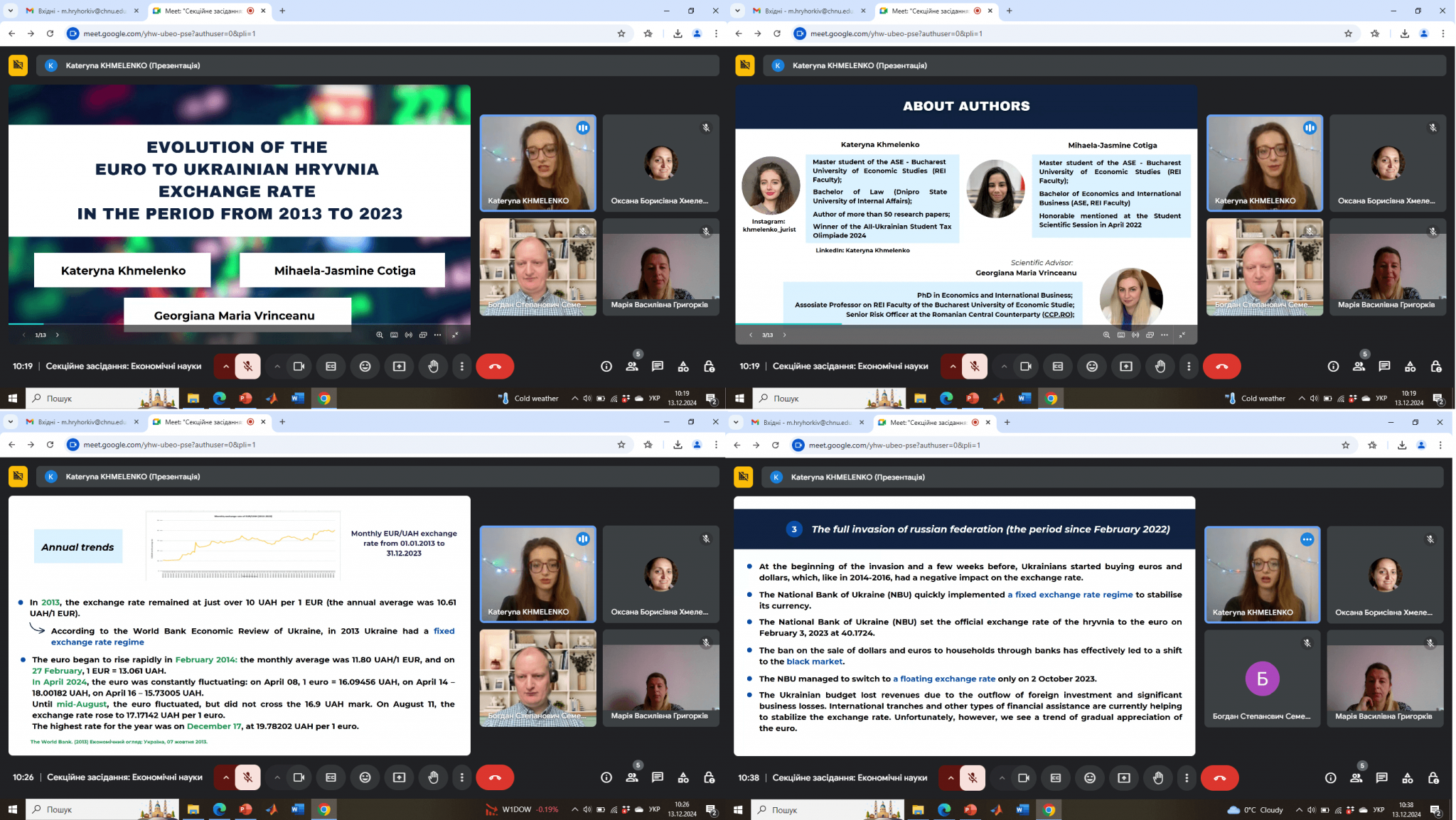Leave the call in the About Authors window
This screenshot has height=820, width=1456.
coord(1222,367)
